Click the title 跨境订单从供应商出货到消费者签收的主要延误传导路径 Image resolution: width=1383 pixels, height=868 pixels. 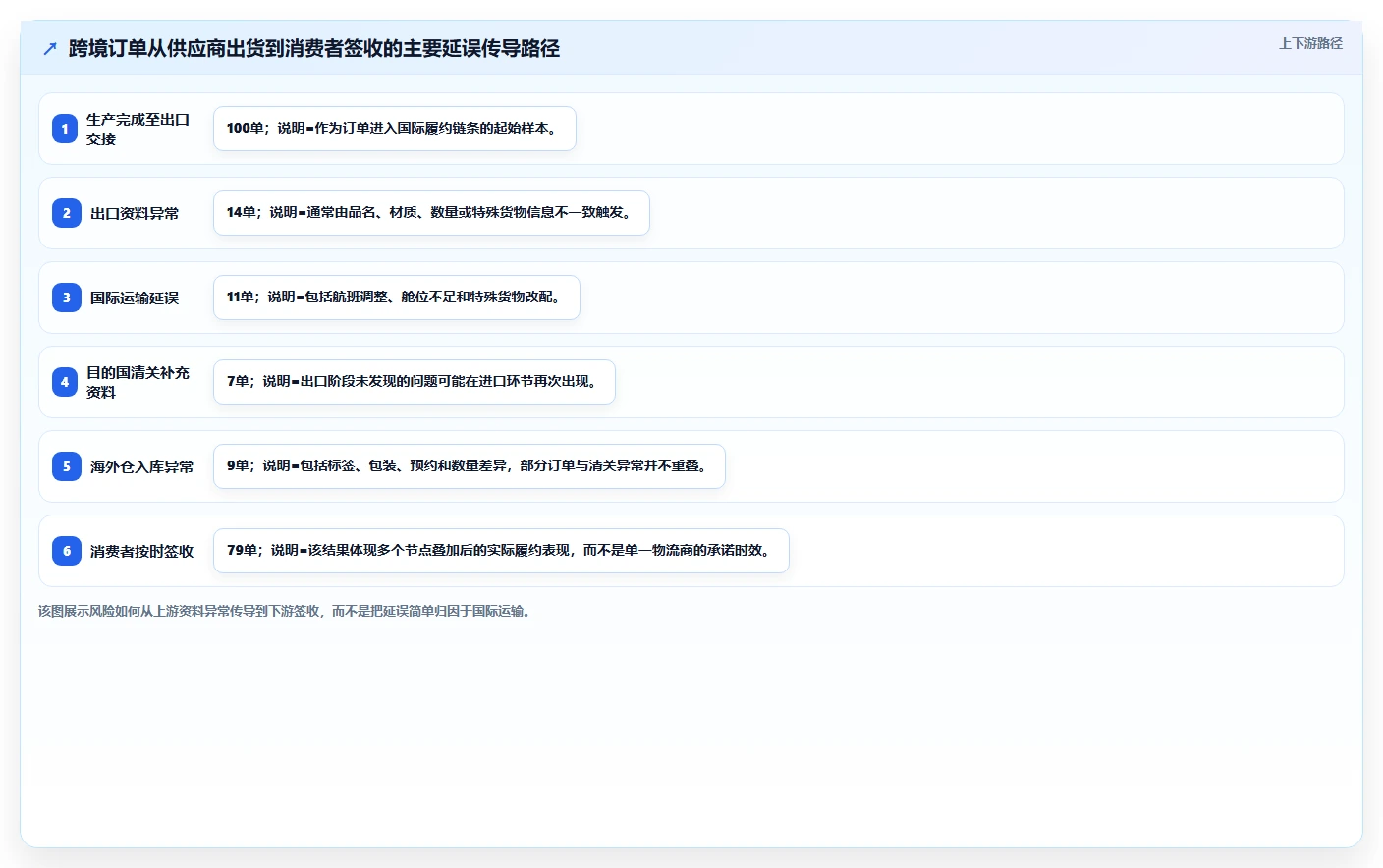coord(314,48)
